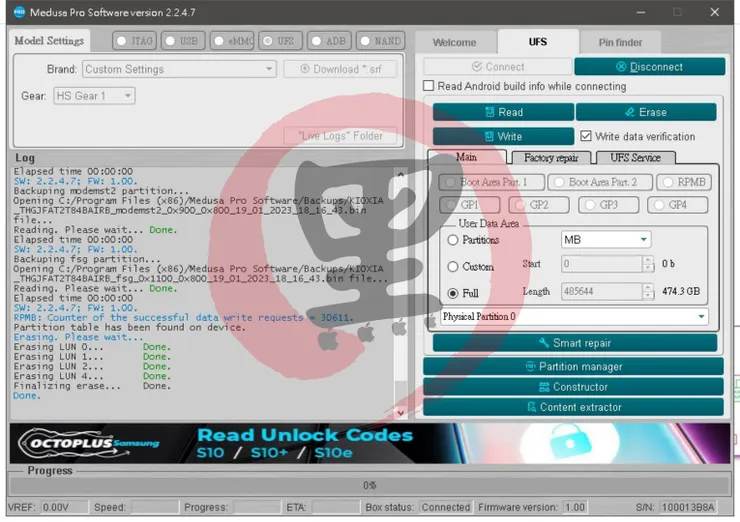Click the Start value input field
740x522 pixels.
(x=602, y=263)
